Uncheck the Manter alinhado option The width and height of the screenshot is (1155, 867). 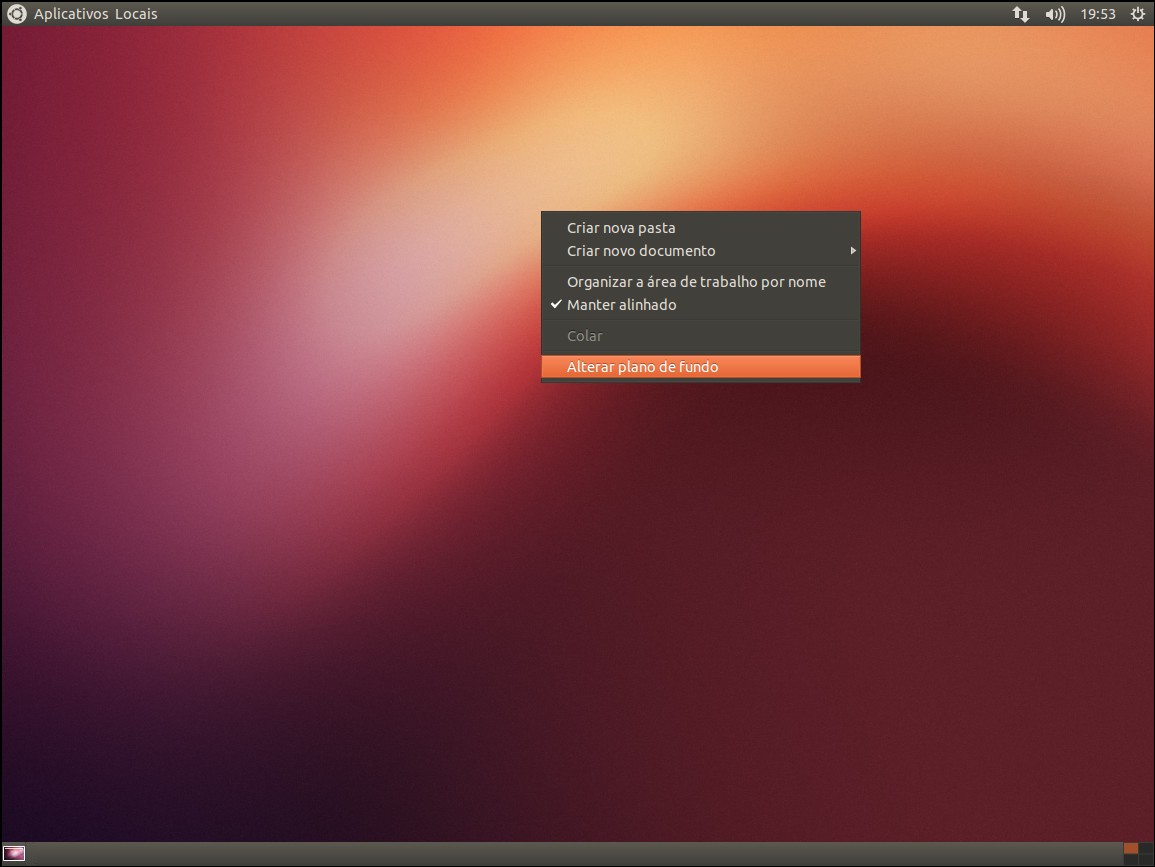pos(621,305)
